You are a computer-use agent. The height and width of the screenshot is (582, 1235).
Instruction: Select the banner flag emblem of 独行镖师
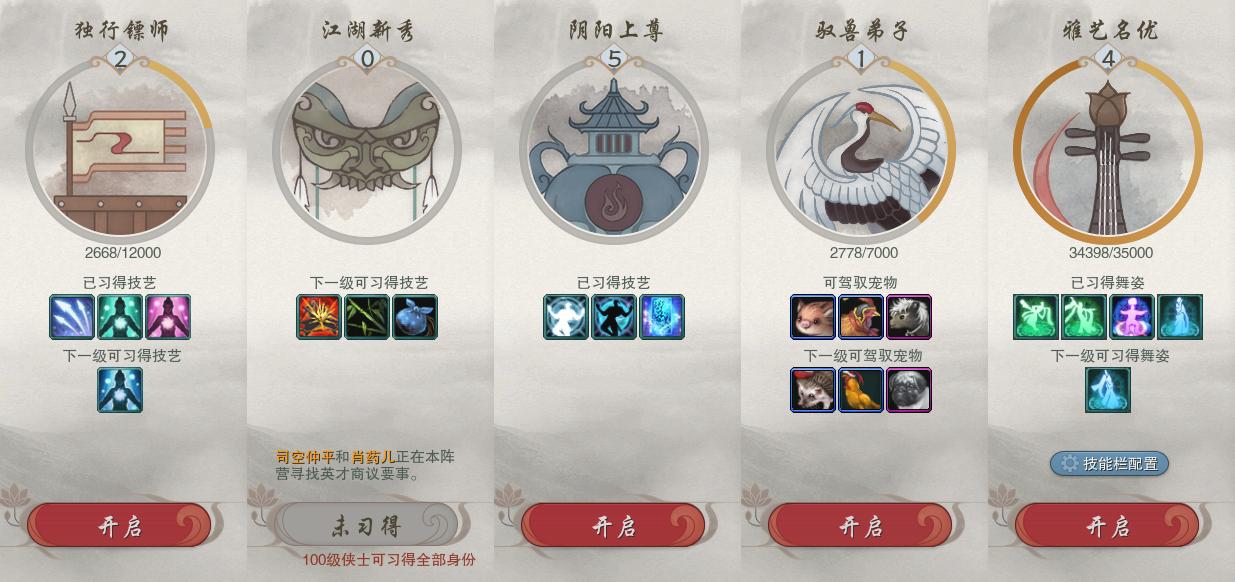coord(120,150)
